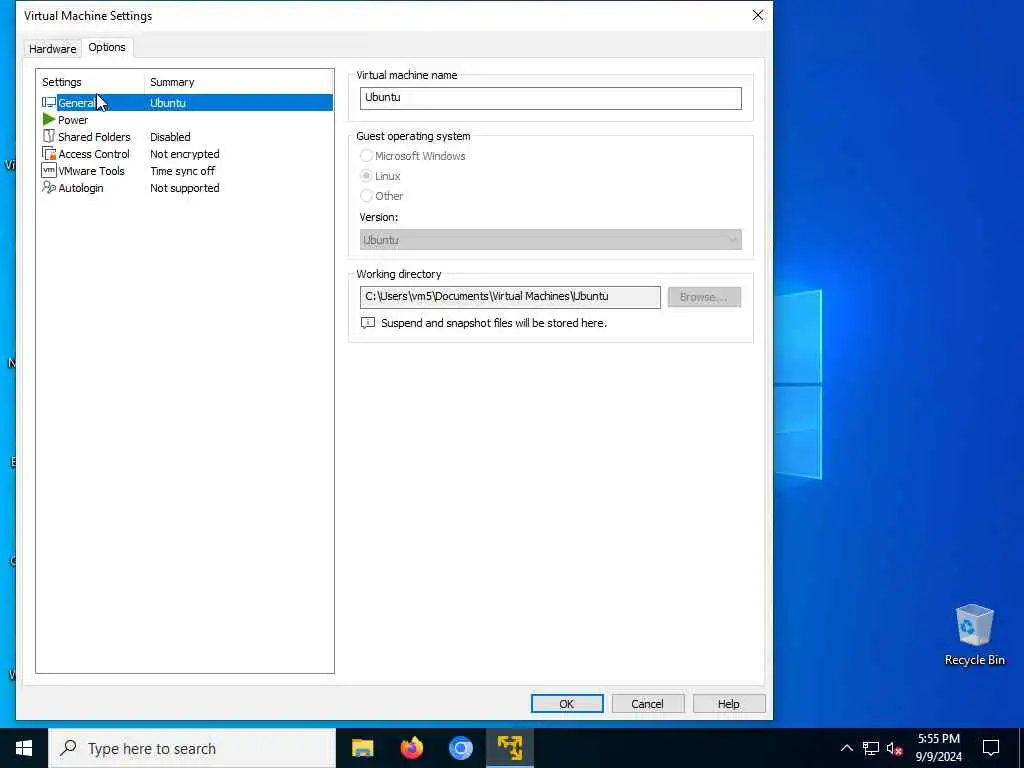Click the Virtual machine name field
The image size is (1024, 768).
click(x=551, y=98)
